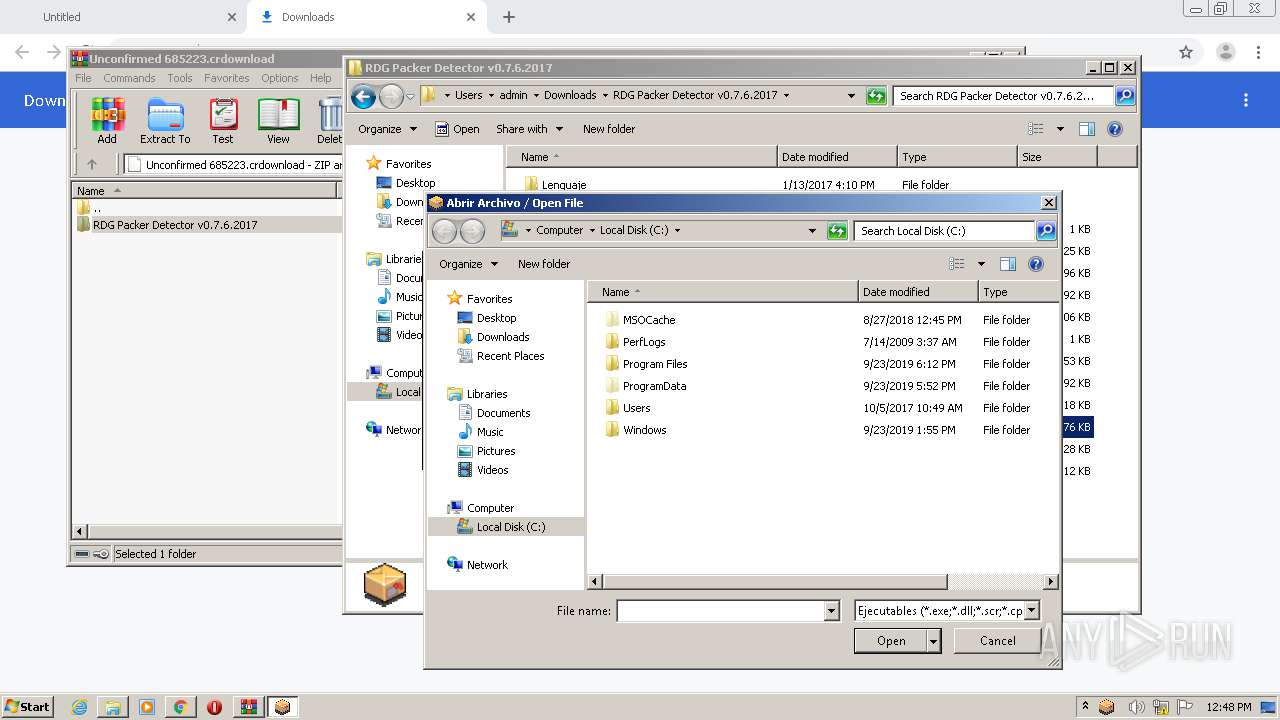Image resolution: width=1280 pixels, height=720 pixels.
Task: Open the File name history dropdown
Action: (x=832, y=611)
